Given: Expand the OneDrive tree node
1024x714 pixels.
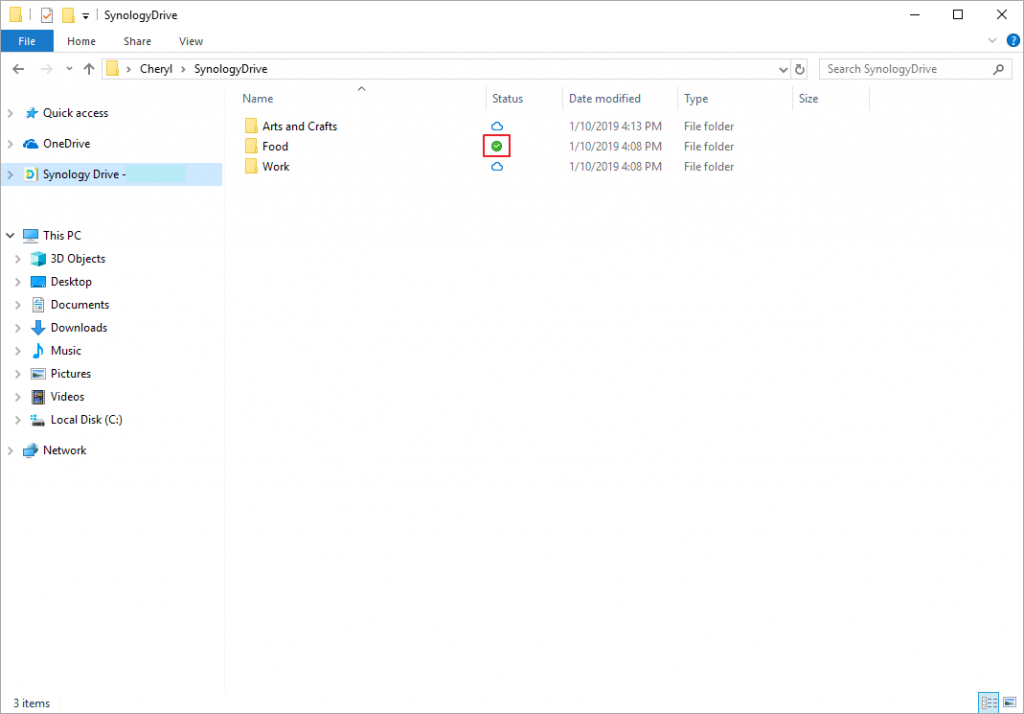Looking at the screenshot, I should (x=10, y=144).
